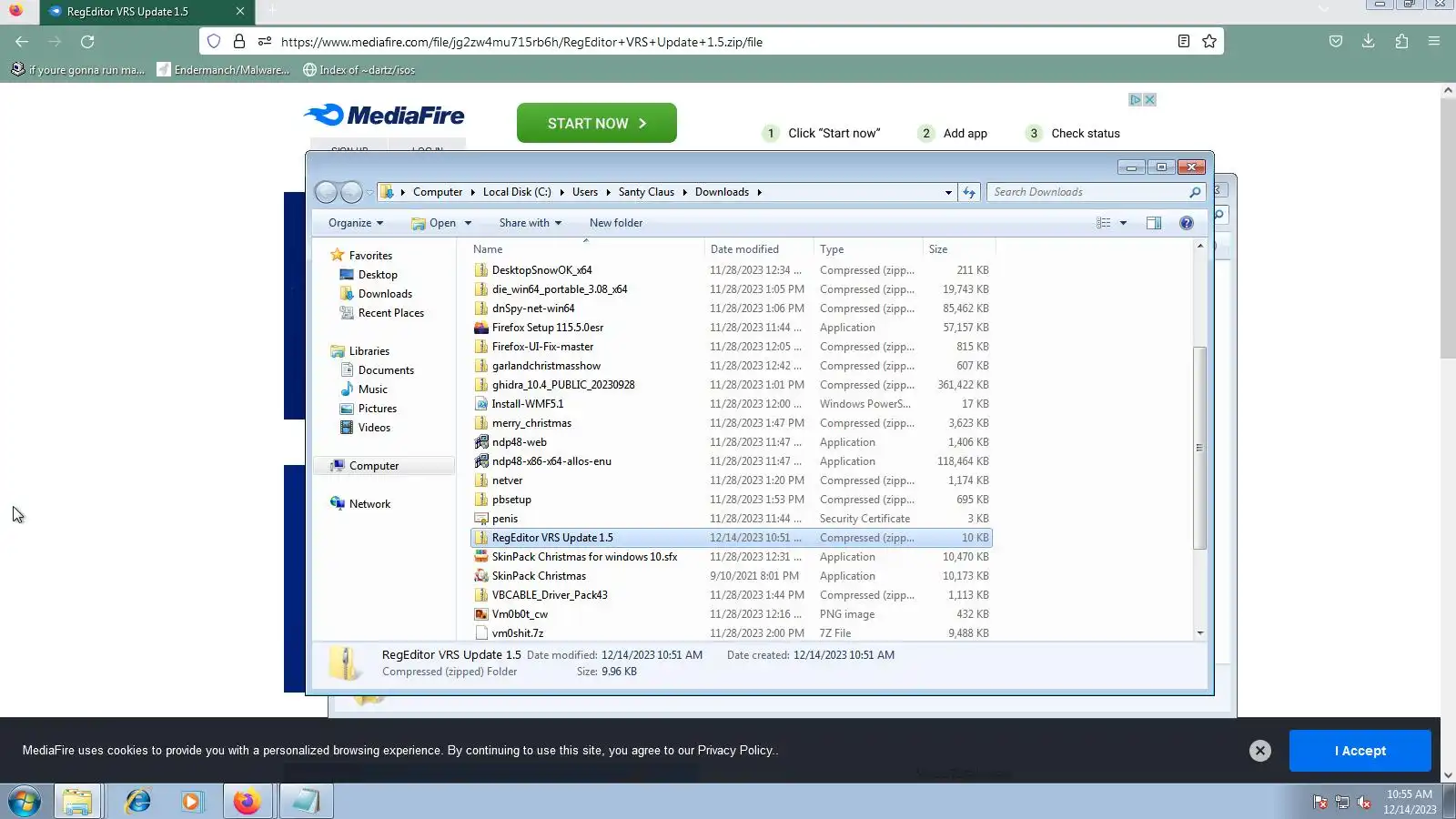Screen dimensions: 1456x819
Task: Select the ghidra_10.4_PUBLIC_20230928 file
Action: click(x=732, y=385)
